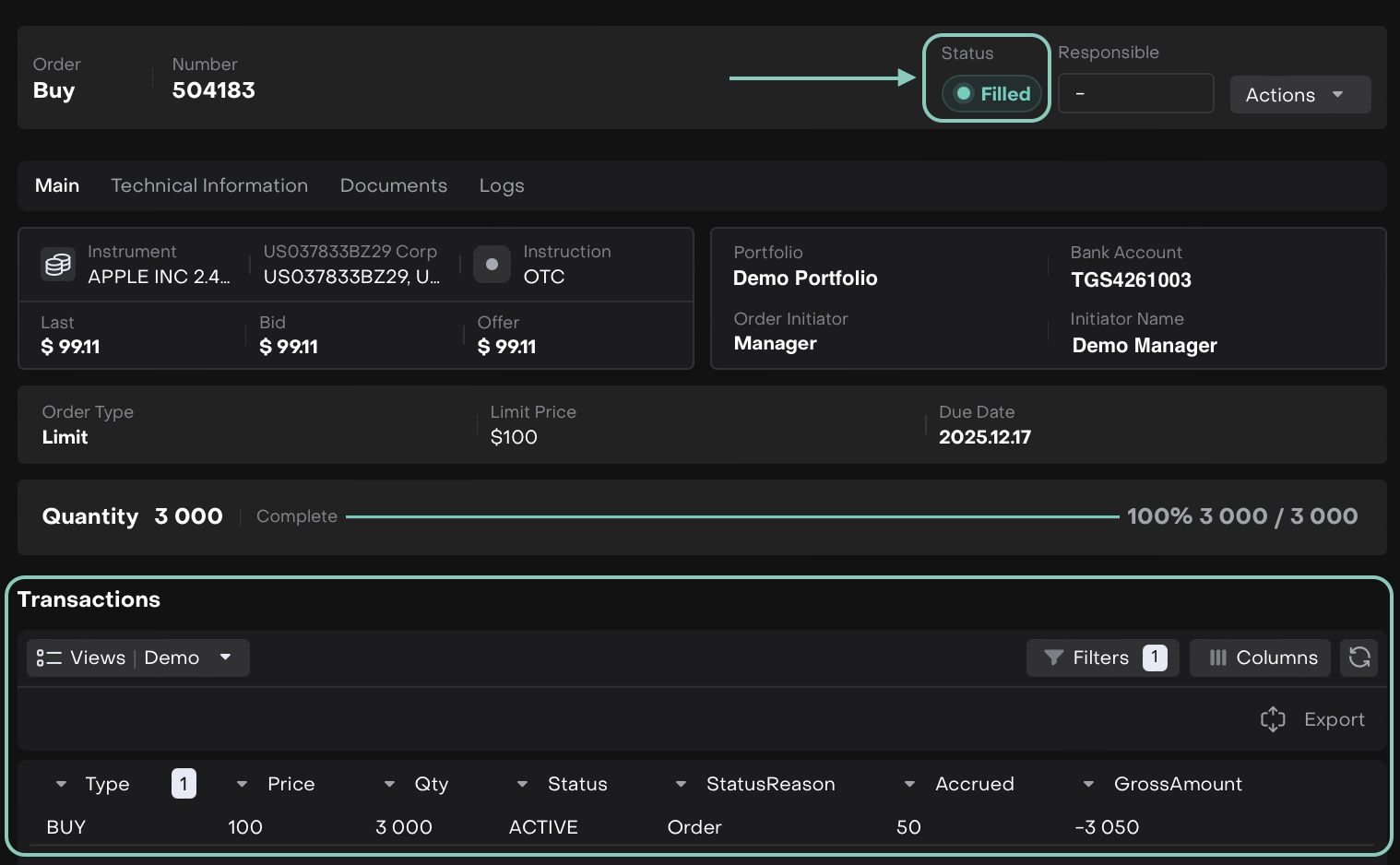View the Logs tab

501,185
